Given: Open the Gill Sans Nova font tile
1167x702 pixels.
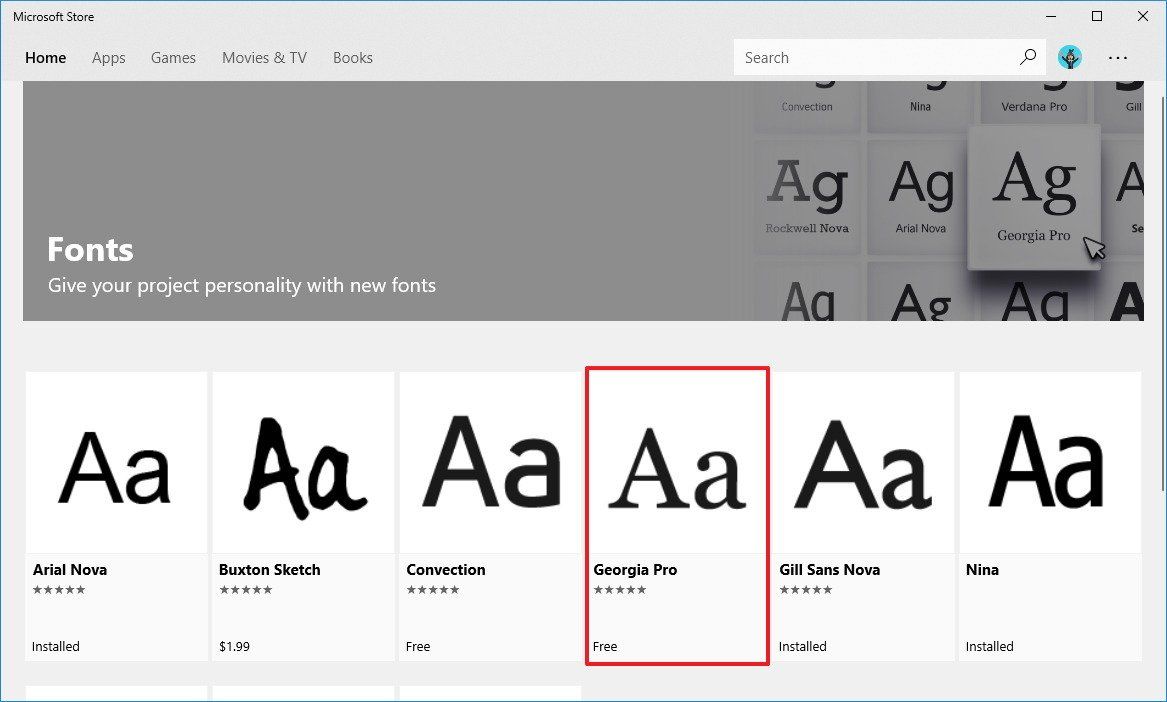Looking at the screenshot, I should coord(864,463).
